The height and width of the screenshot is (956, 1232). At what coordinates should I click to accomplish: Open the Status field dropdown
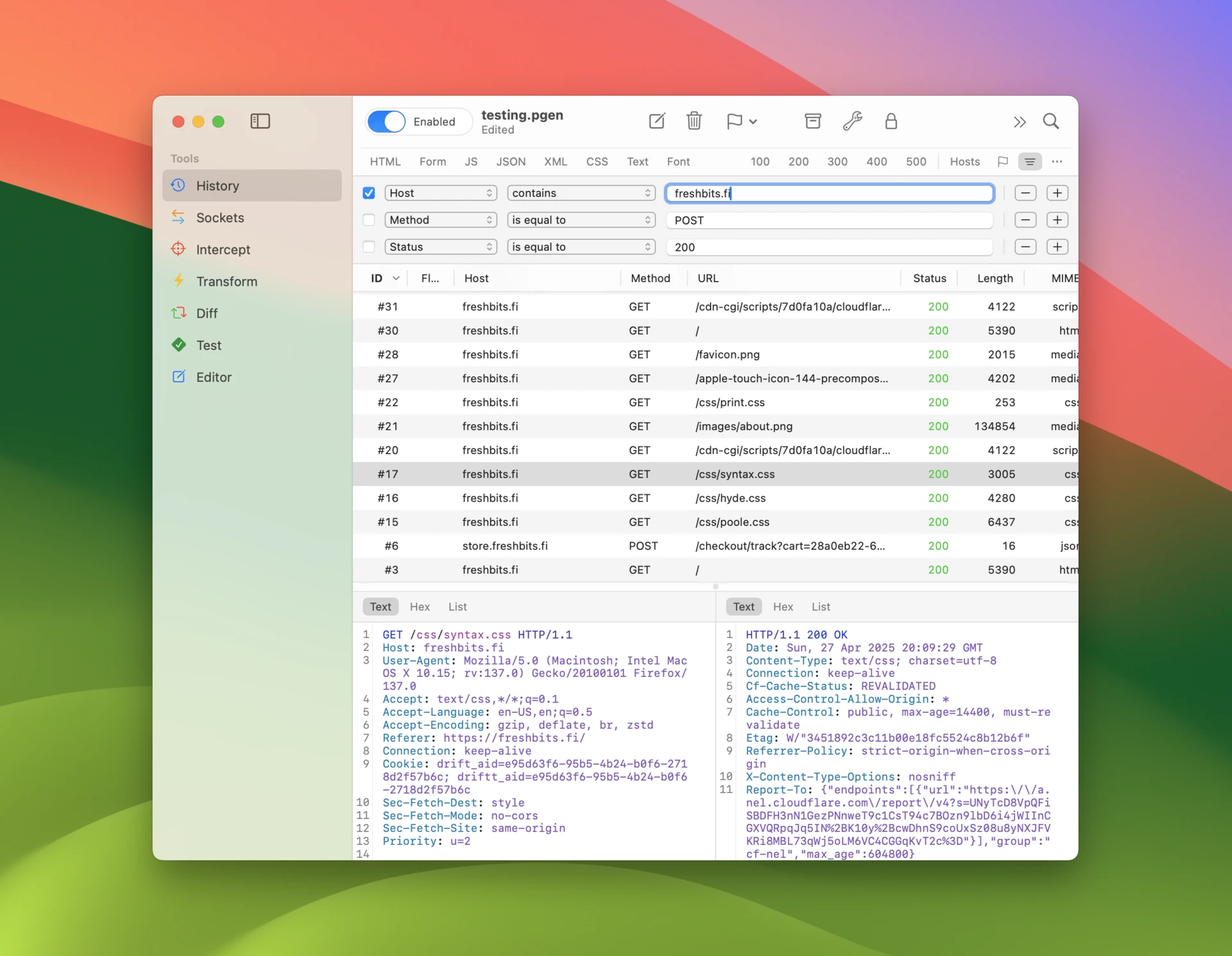click(x=440, y=247)
